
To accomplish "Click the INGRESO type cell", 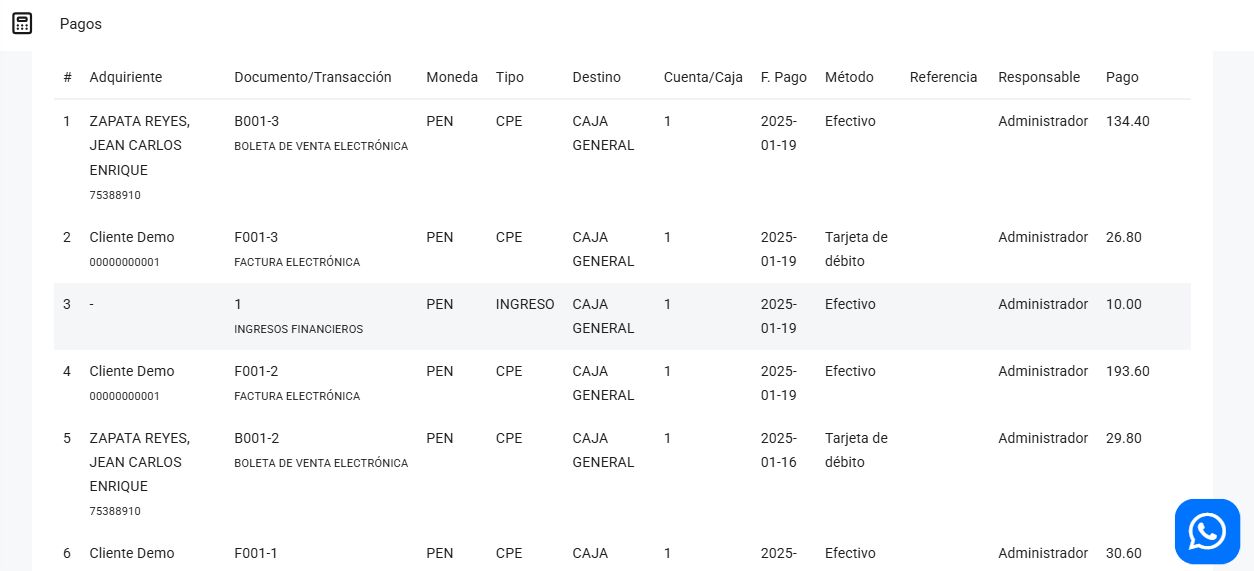I will coord(525,304).
